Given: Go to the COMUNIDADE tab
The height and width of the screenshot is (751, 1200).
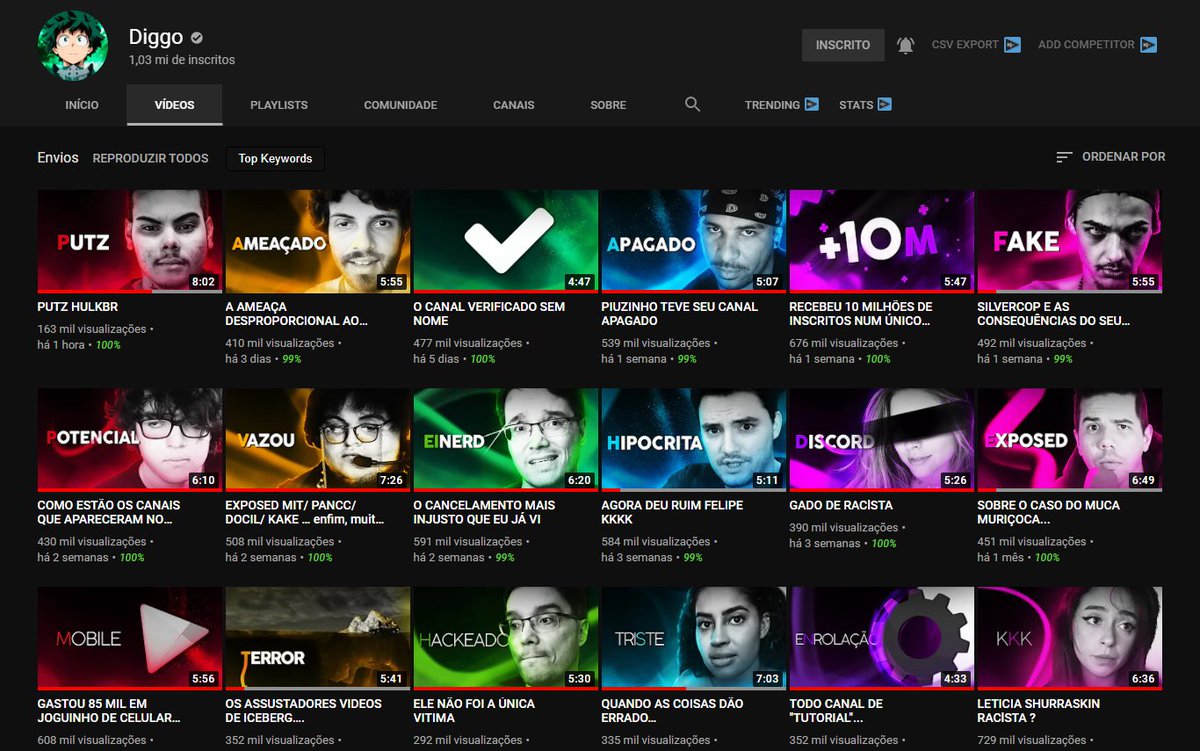Looking at the screenshot, I should [400, 105].
